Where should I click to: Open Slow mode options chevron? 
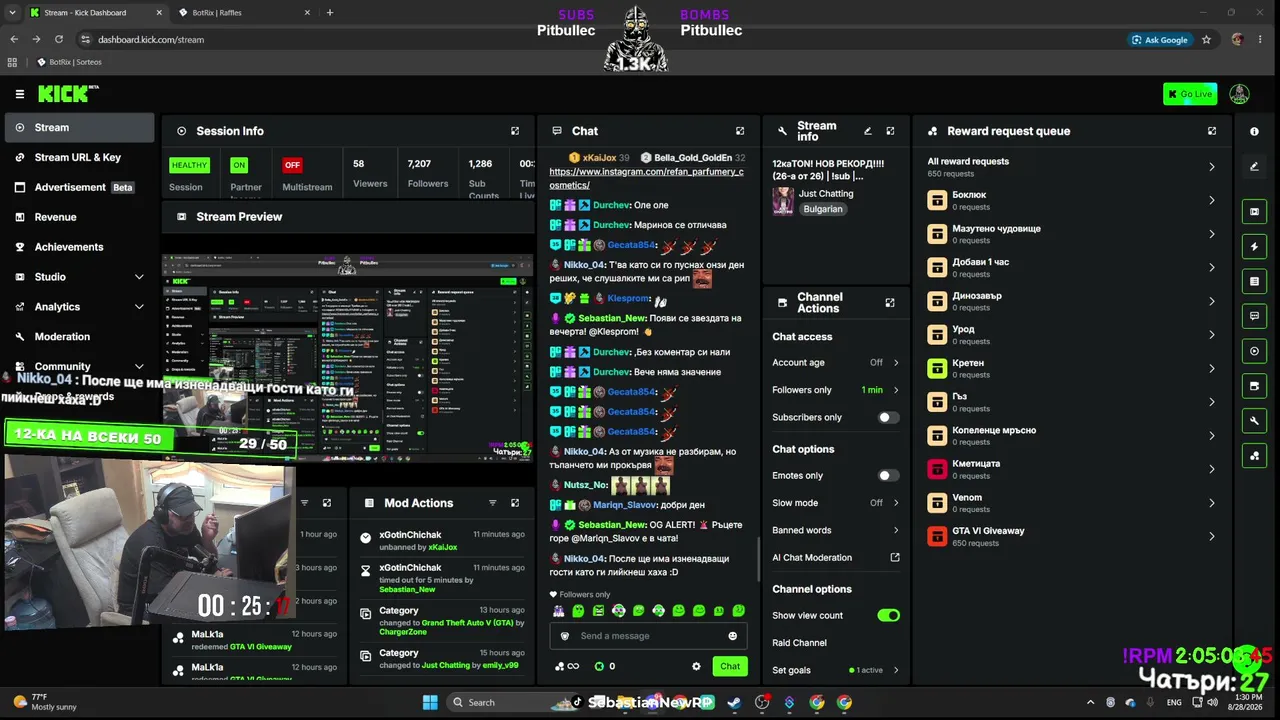tap(896, 503)
